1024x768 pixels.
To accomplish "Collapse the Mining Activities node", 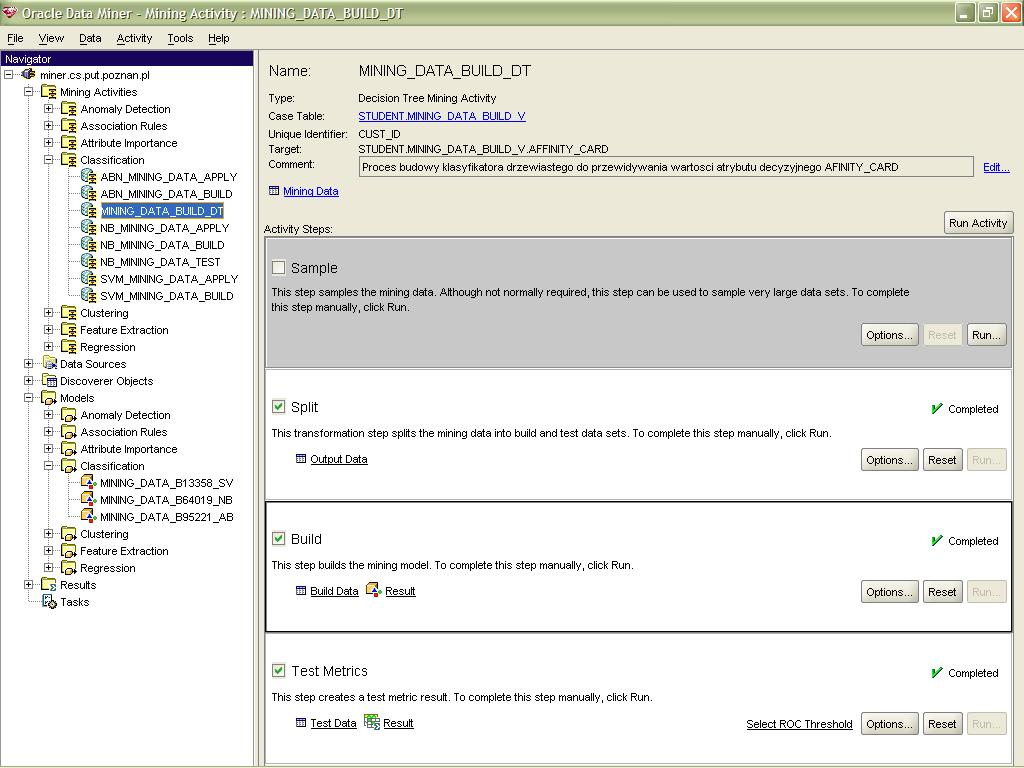I will (x=29, y=91).
